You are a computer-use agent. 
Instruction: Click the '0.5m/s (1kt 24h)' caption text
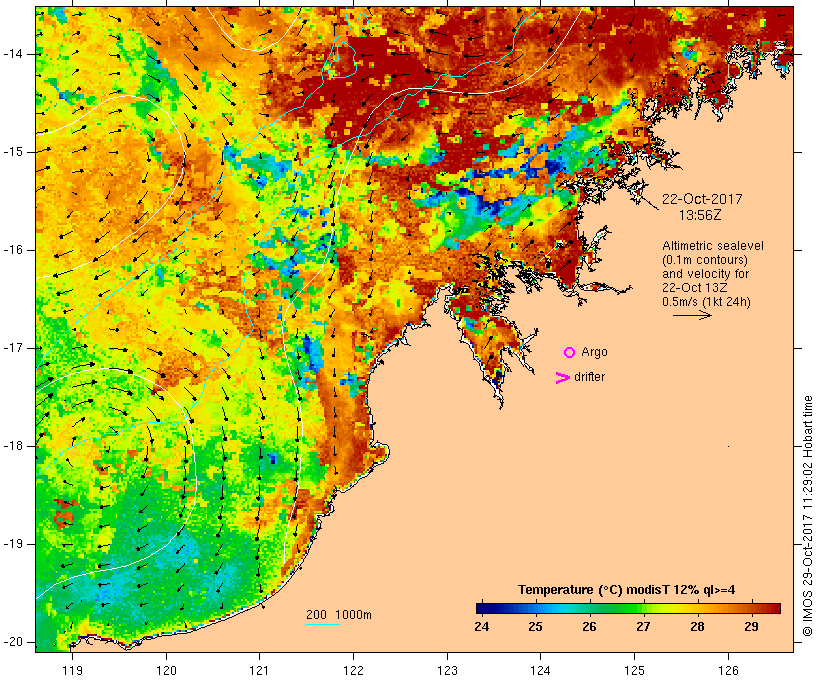click(x=706, y=302)
